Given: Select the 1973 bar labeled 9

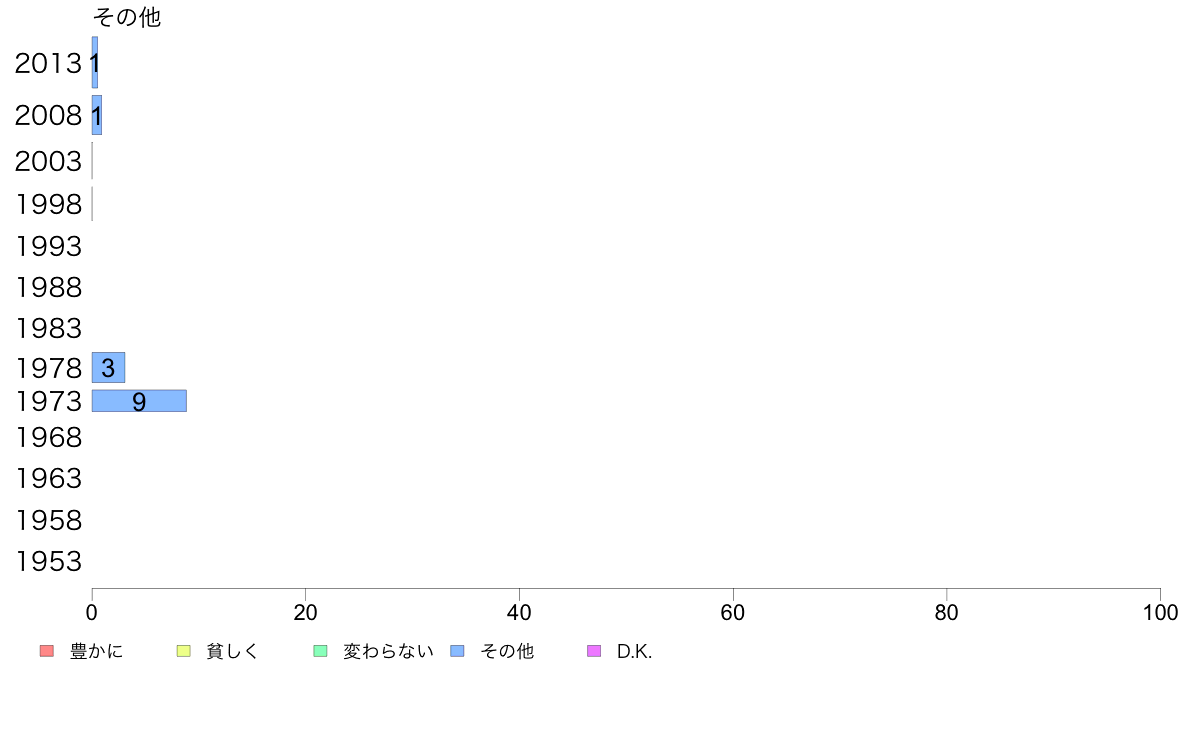Looking at the screenshot, I should (x=139, y=401).
